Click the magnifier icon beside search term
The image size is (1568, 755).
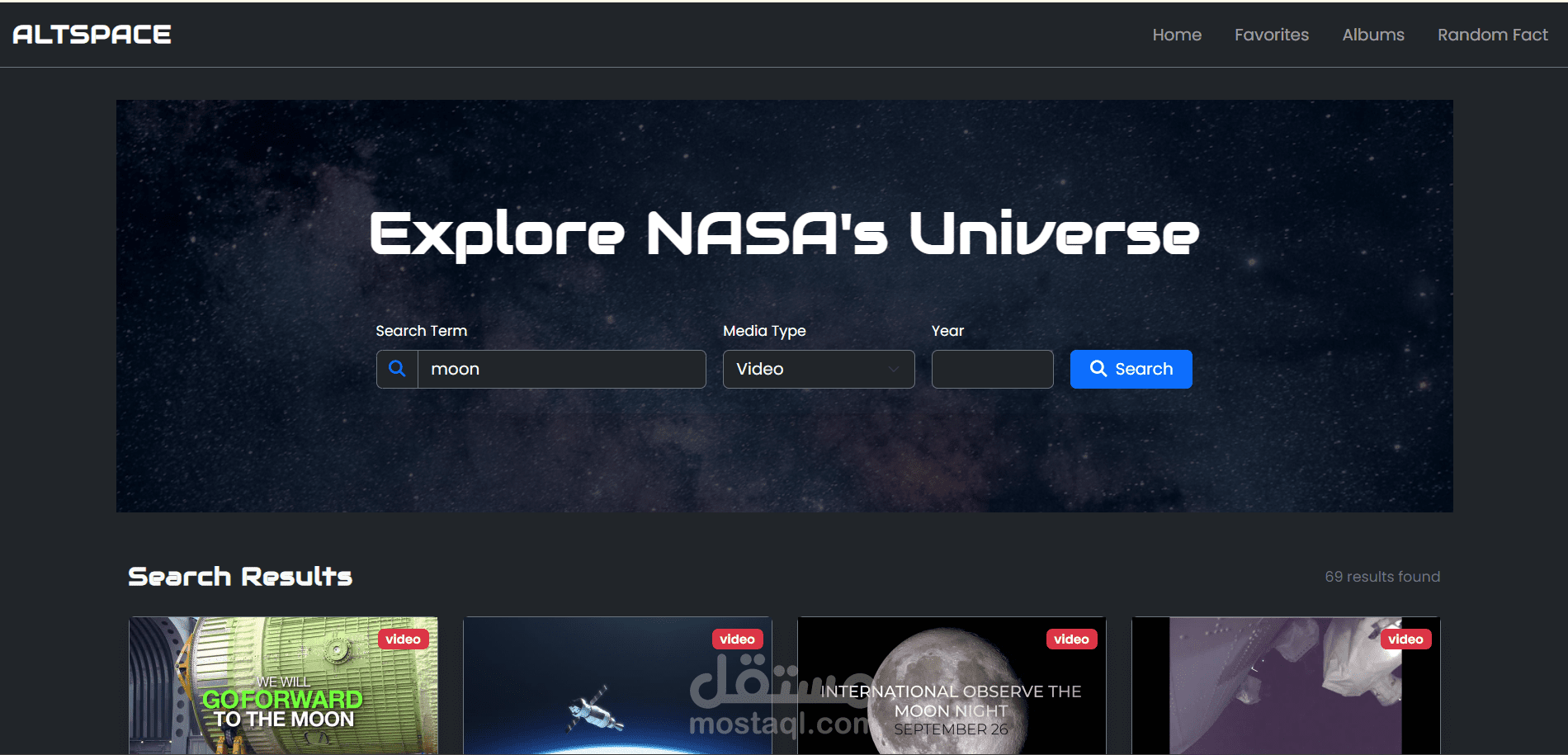coord(397,369)
